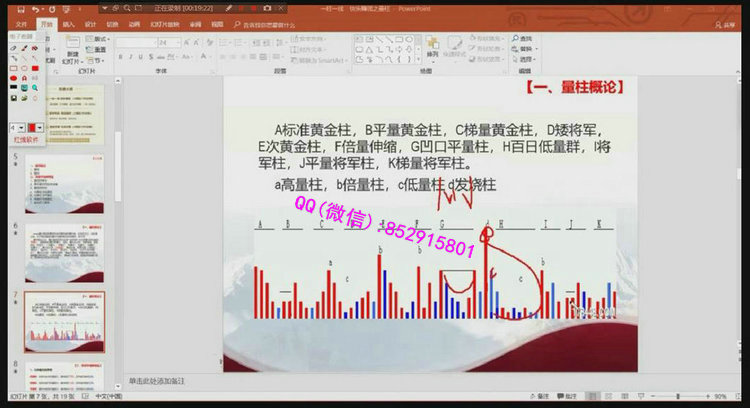Open the red pen color swatch picker
The width and height of the screenshot is (750, 408).
point(38,128)
